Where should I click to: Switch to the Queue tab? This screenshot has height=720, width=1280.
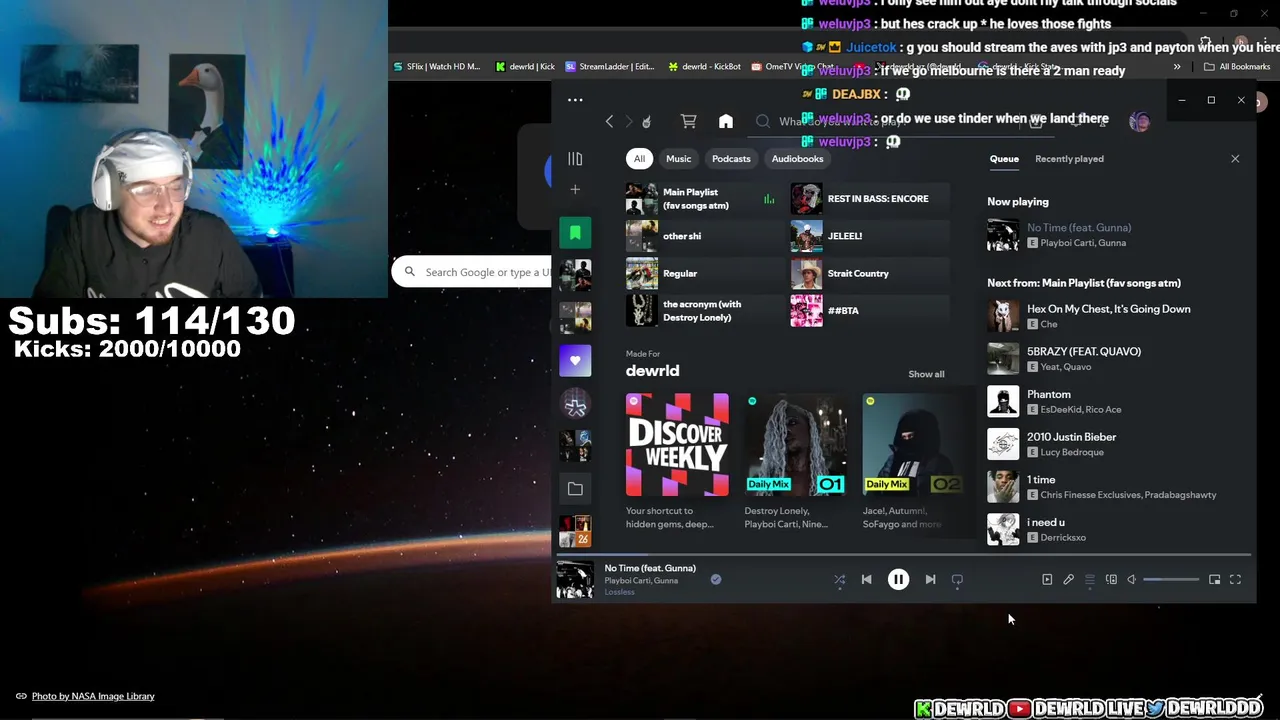pyautogui.click(x=1004, y=158)
